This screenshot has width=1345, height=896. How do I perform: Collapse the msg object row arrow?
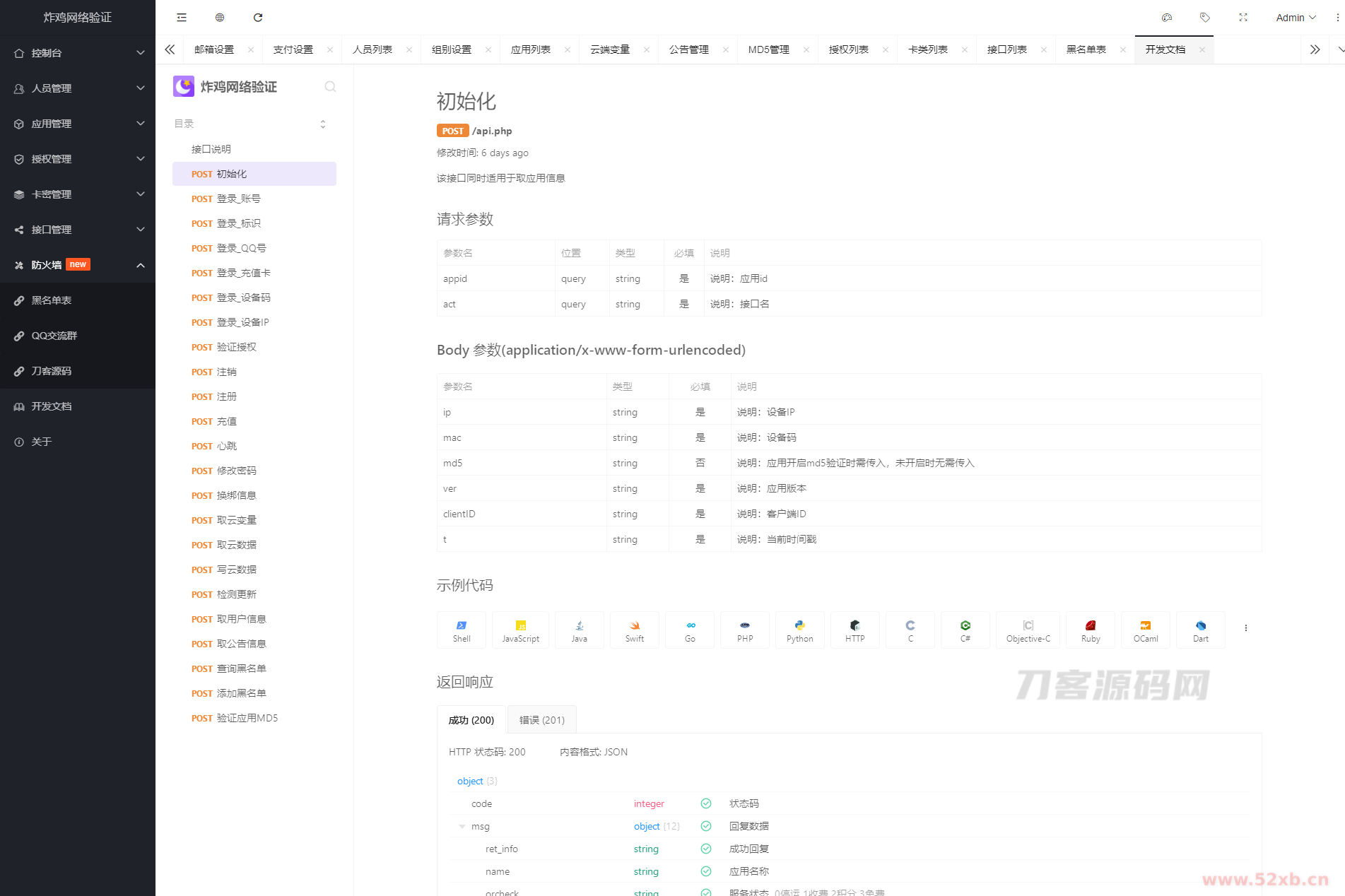(x=462, y=827)
